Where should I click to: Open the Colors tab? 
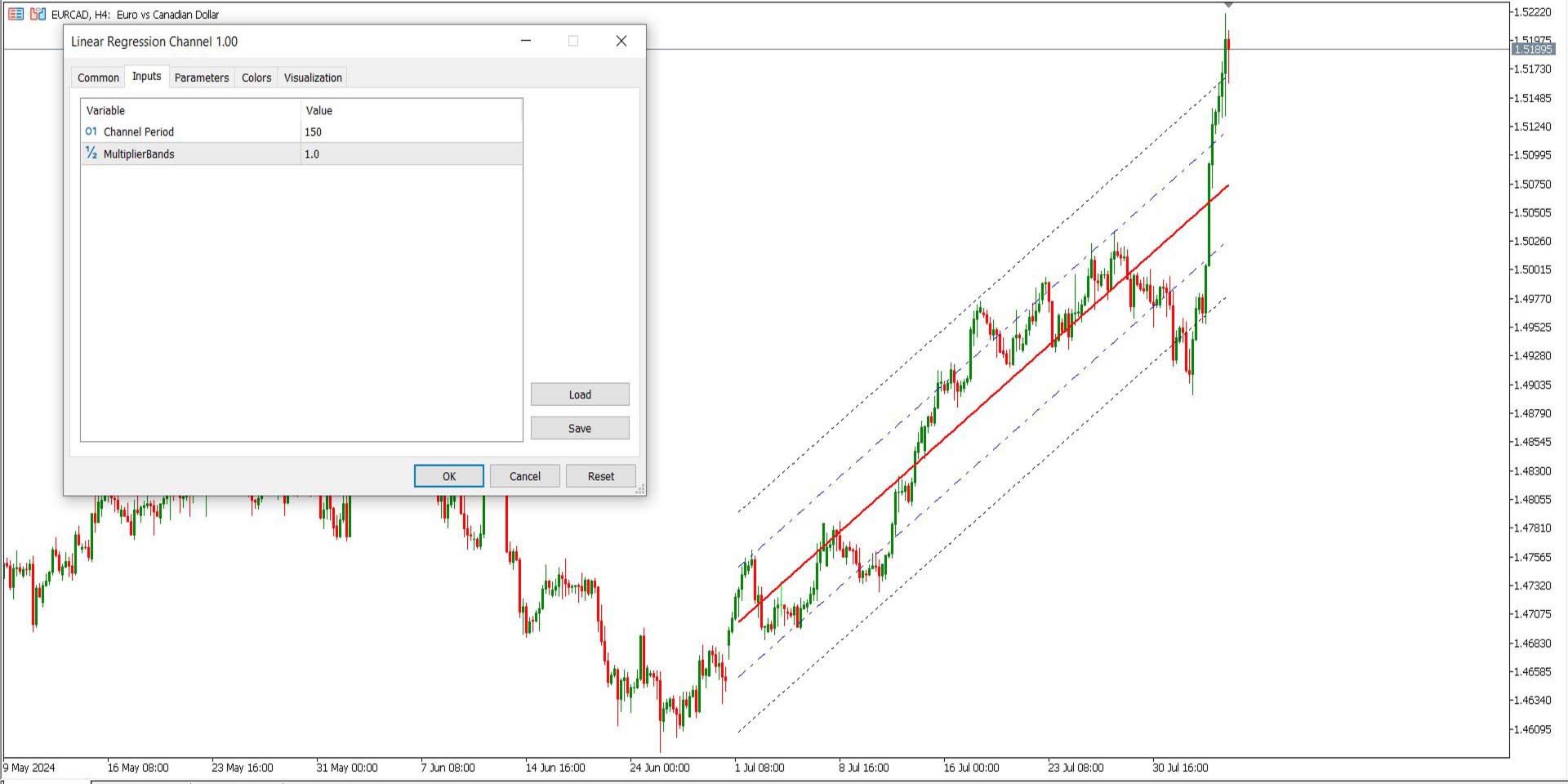tap(256, 77)
